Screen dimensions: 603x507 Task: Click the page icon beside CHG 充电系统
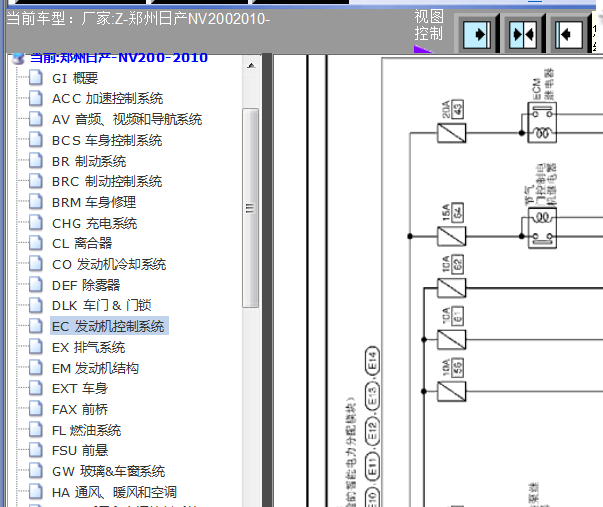(x=36, y=222)
